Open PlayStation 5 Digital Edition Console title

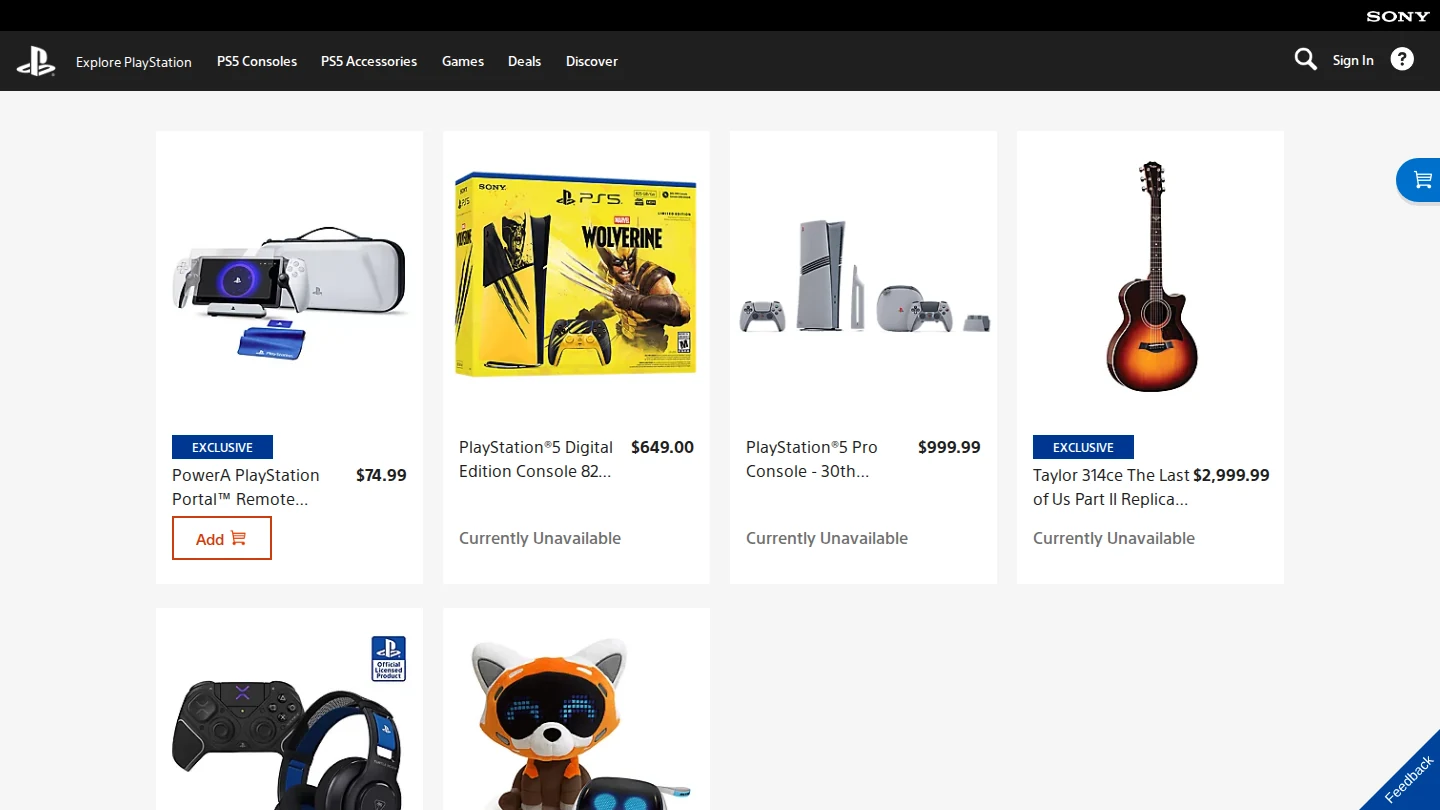coord(537,459)
